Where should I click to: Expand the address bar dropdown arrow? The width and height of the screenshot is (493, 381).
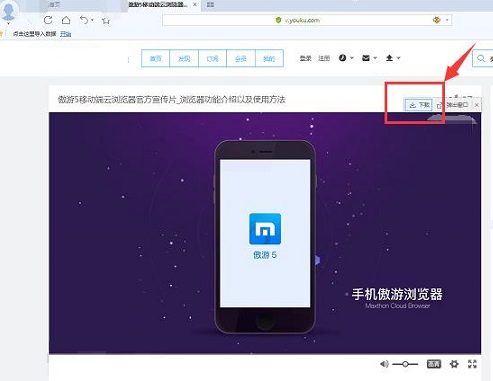click(447, 20)
